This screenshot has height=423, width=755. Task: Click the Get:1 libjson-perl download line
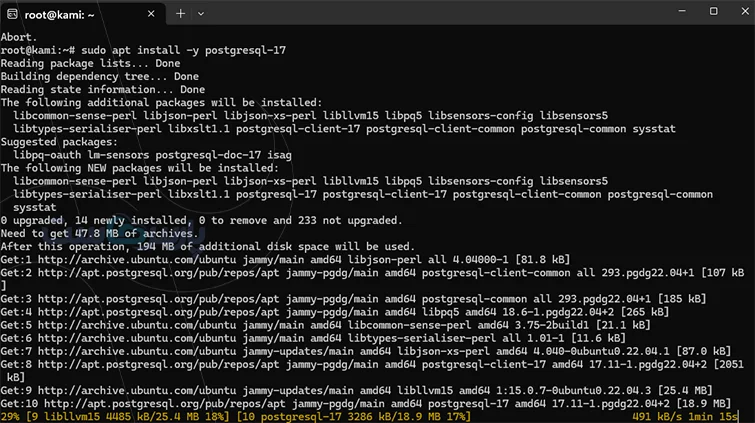point(285,259)
